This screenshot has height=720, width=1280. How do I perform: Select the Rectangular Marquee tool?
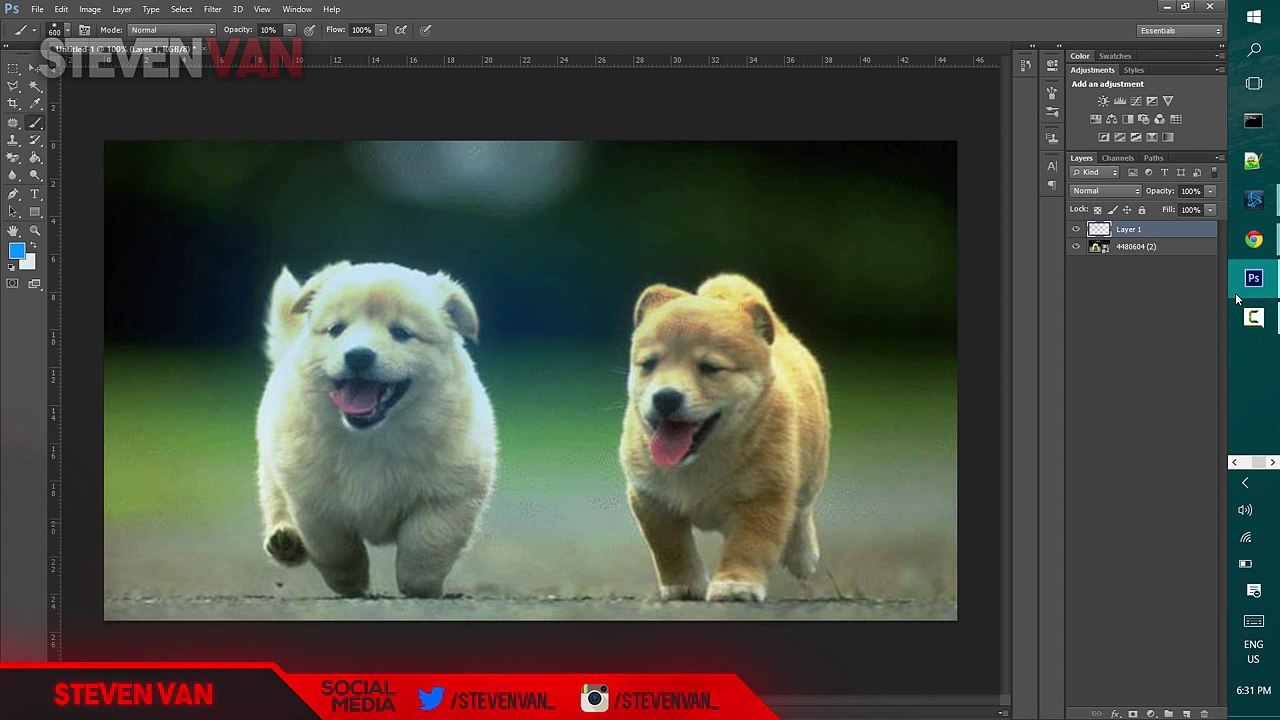(x=13, y=68)
